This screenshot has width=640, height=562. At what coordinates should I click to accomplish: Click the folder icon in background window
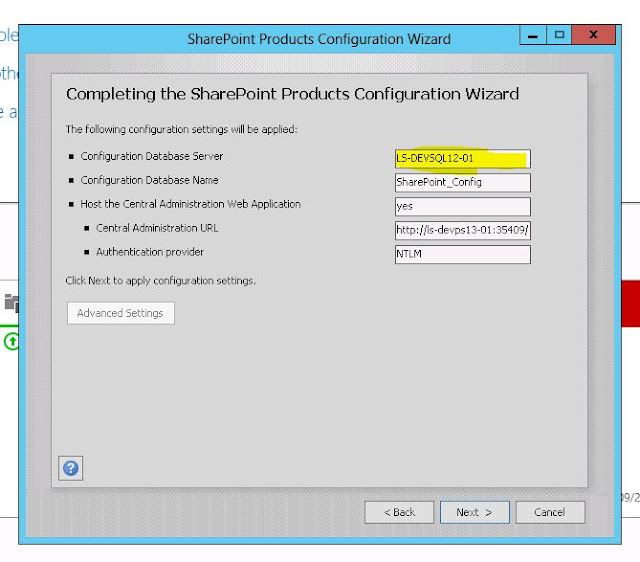[12, 303]
